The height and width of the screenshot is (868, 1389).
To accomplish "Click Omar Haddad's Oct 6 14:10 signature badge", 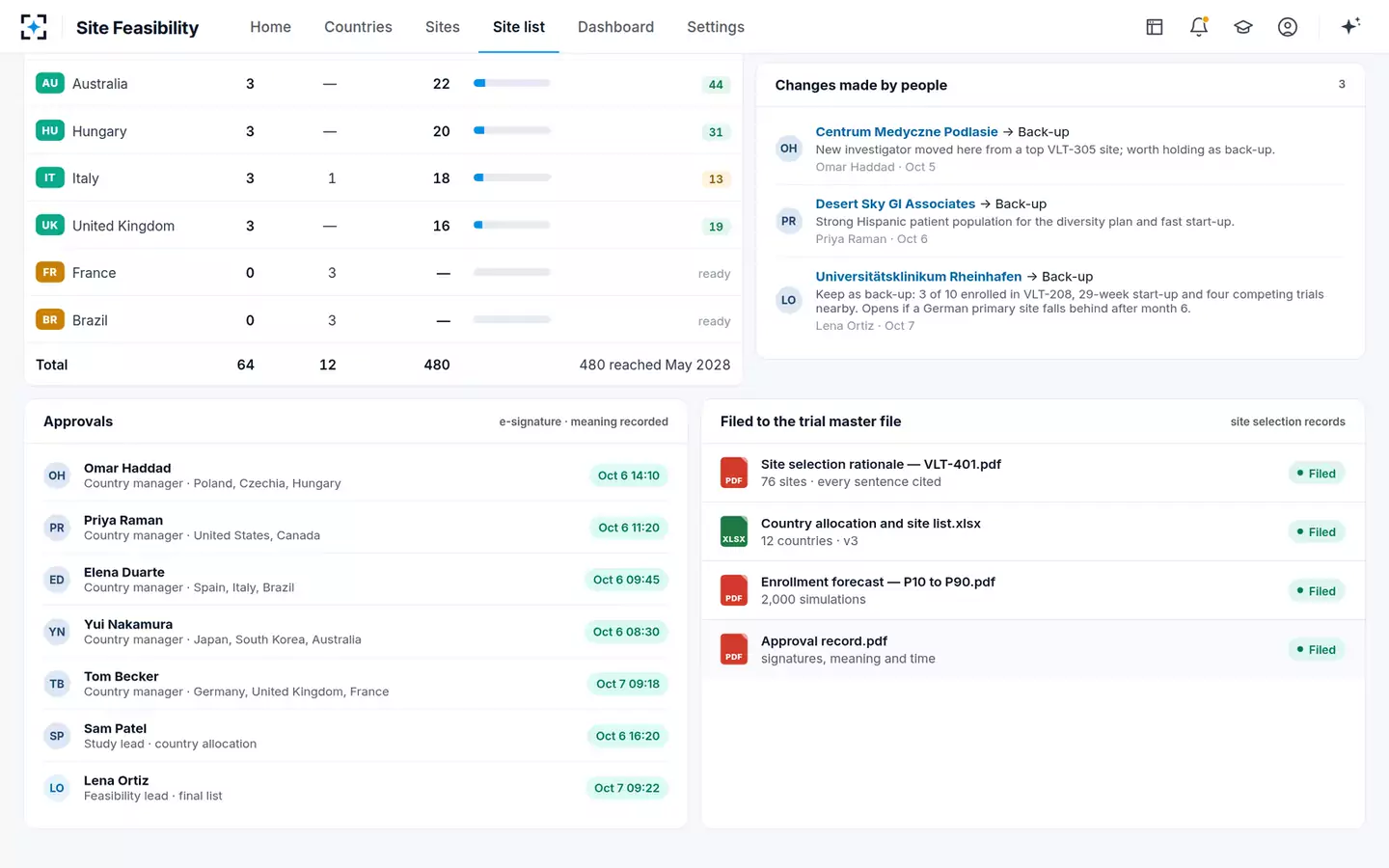I will [628, 475].
